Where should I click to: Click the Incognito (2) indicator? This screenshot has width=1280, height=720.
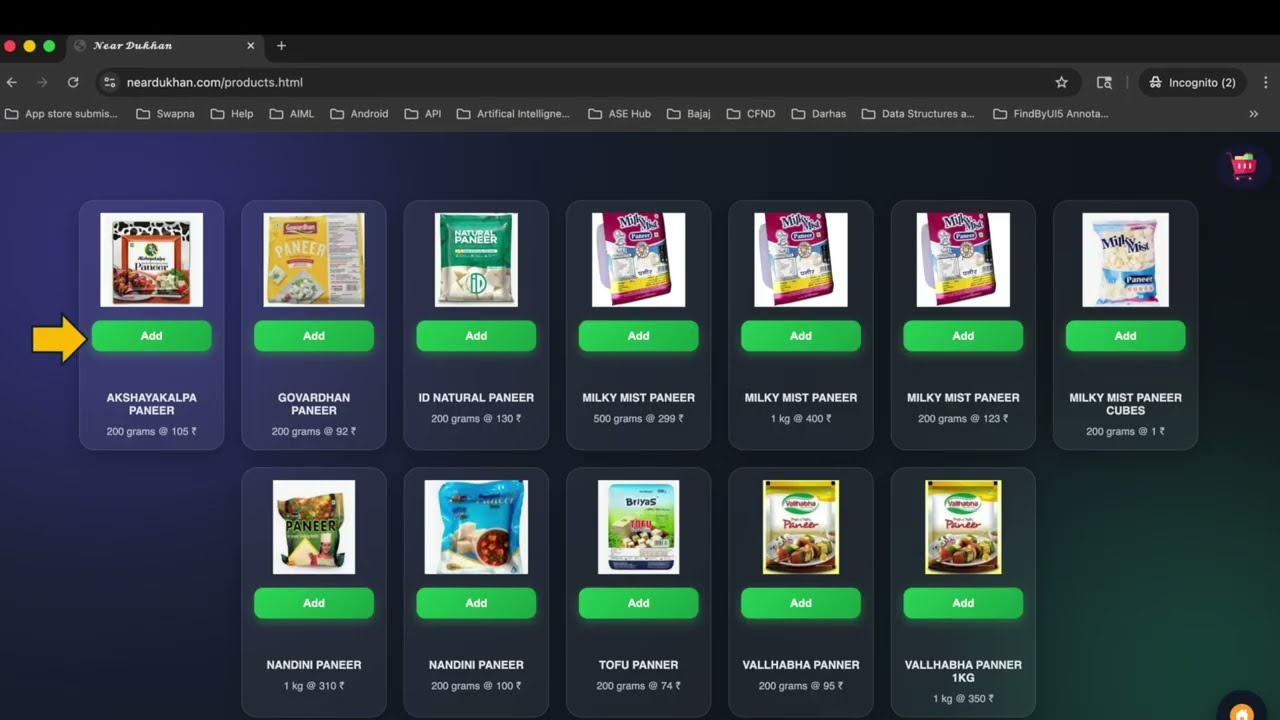(1192, 82)
